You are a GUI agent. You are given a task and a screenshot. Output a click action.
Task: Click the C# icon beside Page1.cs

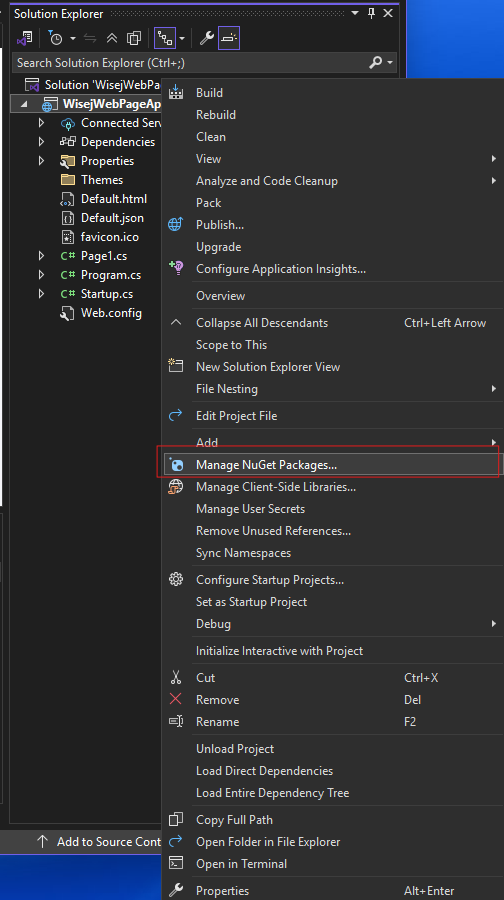pyautogui.click(x=68, y=256)
